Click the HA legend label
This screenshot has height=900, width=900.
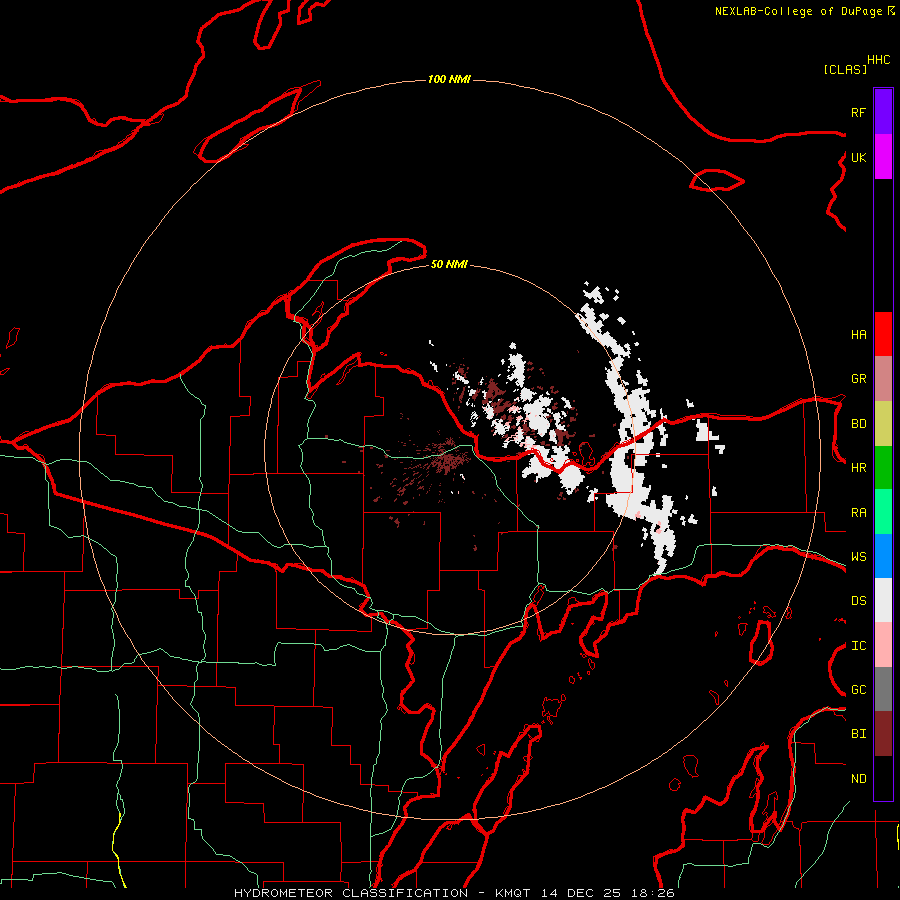coord(858,335)
